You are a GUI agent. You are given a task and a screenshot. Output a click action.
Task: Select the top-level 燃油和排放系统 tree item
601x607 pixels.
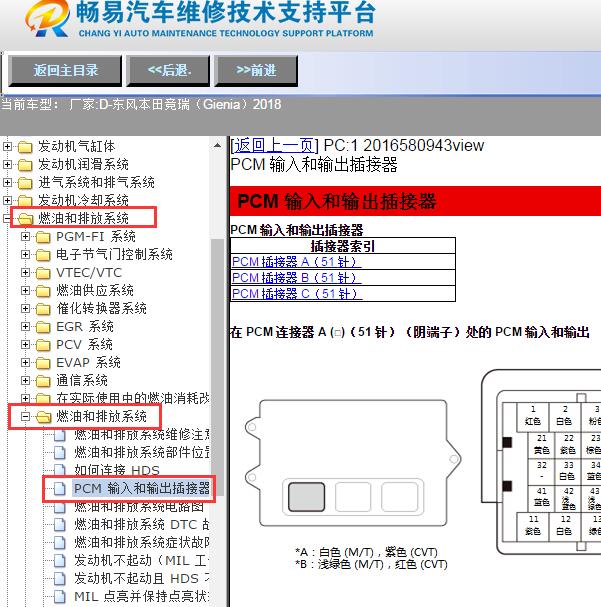pyautogui.click(x=83, y=218)
